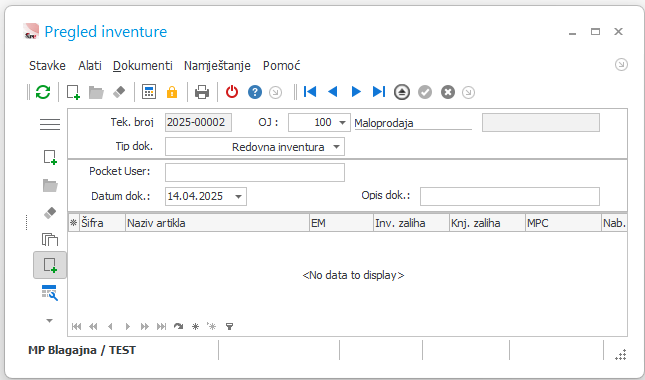
Task: Click the Knj. zaliha column header
Action: coord(487,223)
